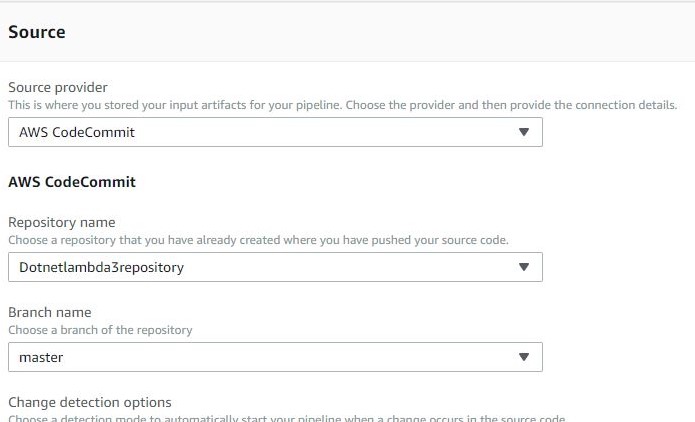Click the bold AWS CodeCommit subsection heading

(72, 182)
